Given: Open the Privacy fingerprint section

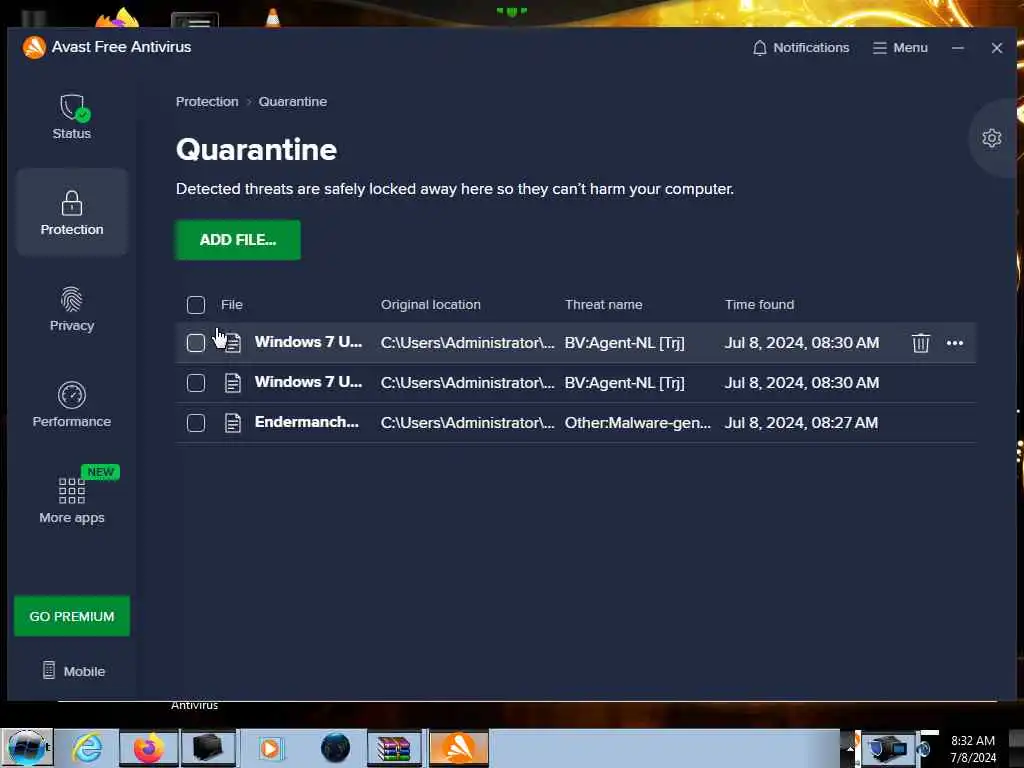Looking at the screenshot, I should click(x=72, y=309).
